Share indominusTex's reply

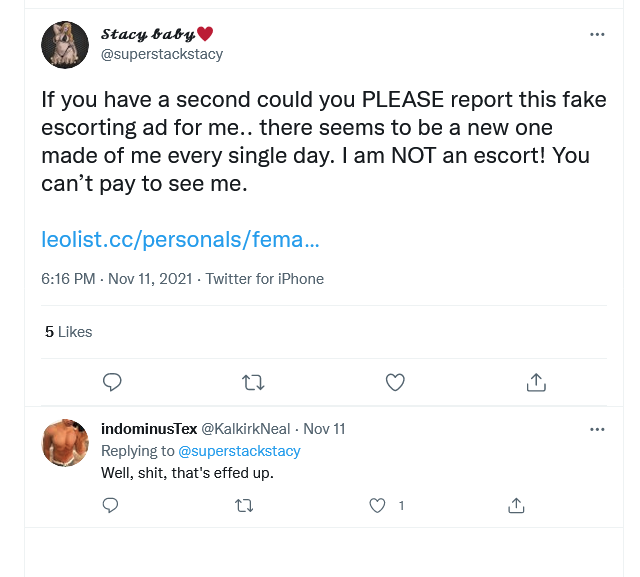[517, 505]
